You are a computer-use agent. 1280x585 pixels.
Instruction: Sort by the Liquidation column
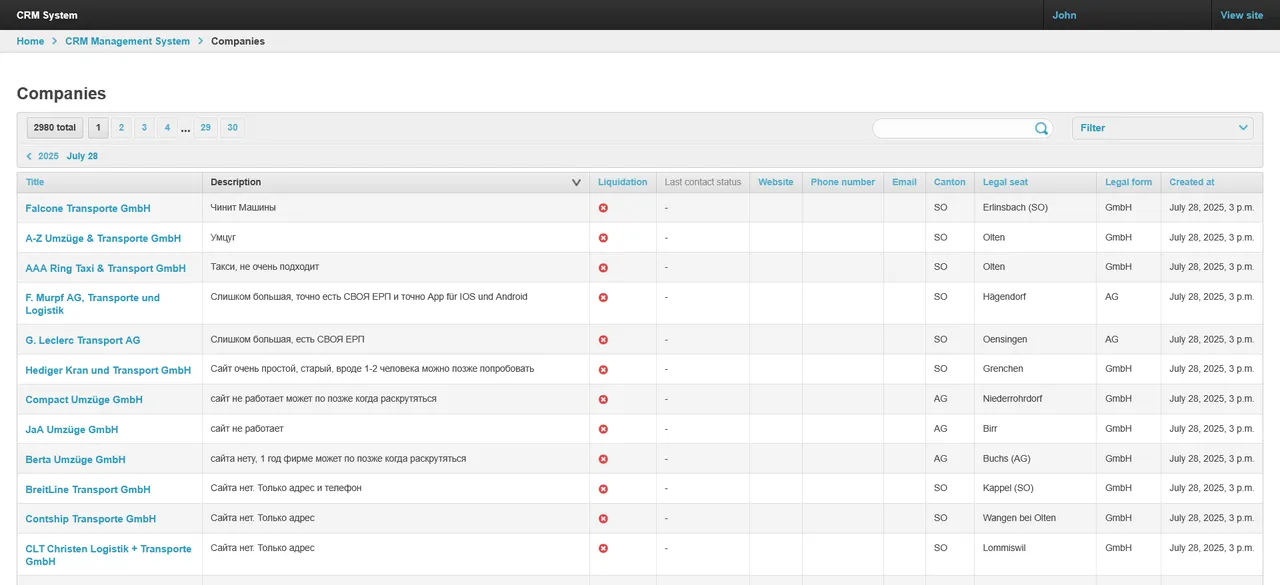(x=622, y=182)
